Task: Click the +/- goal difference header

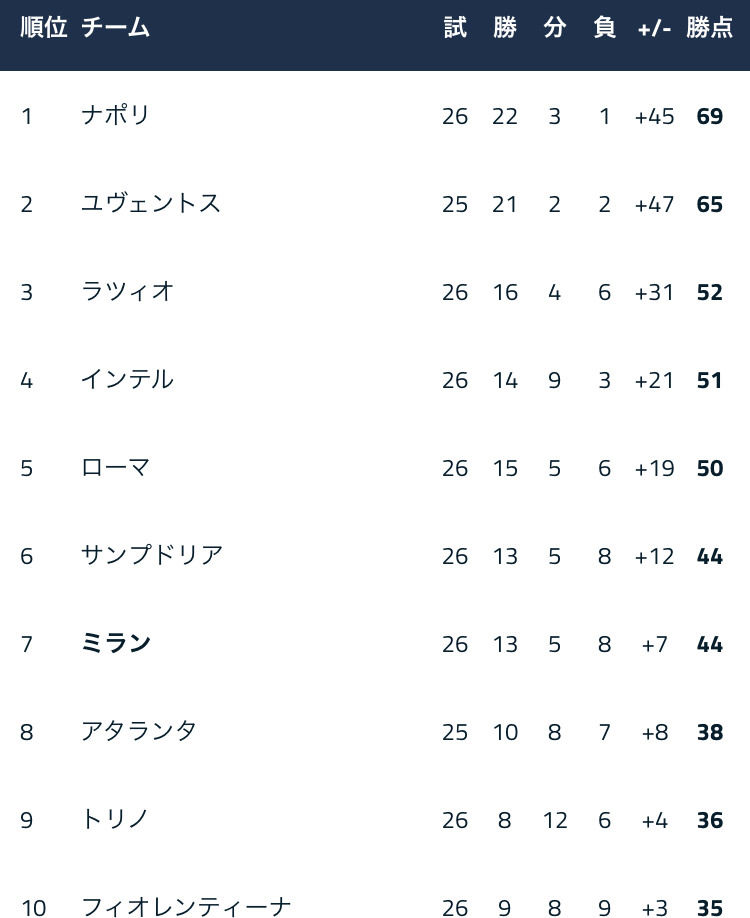Action: click(655, 28)
